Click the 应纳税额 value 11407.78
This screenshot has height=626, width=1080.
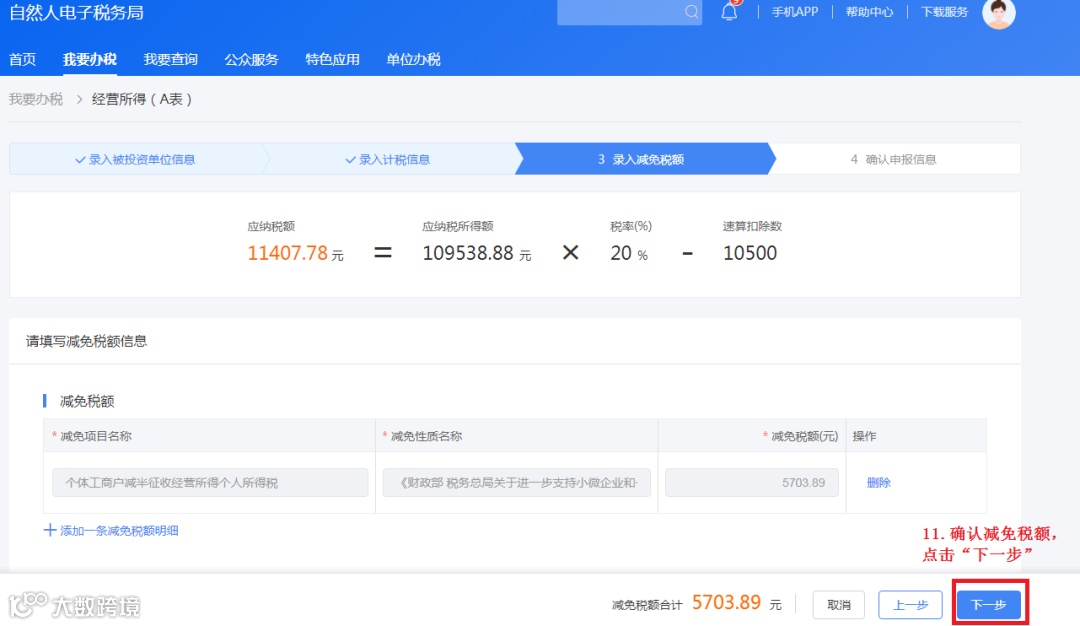click(x=287, y=253)
